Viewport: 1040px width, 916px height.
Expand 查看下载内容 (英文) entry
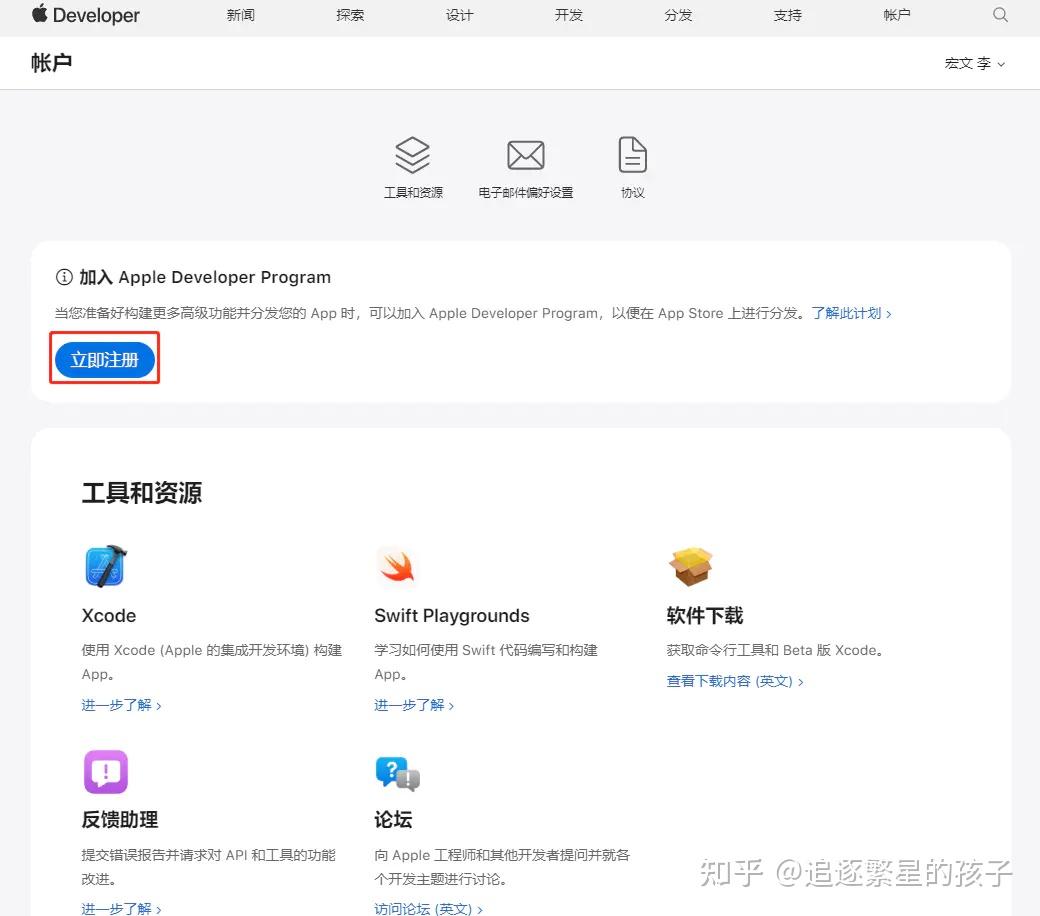[735, 680]
